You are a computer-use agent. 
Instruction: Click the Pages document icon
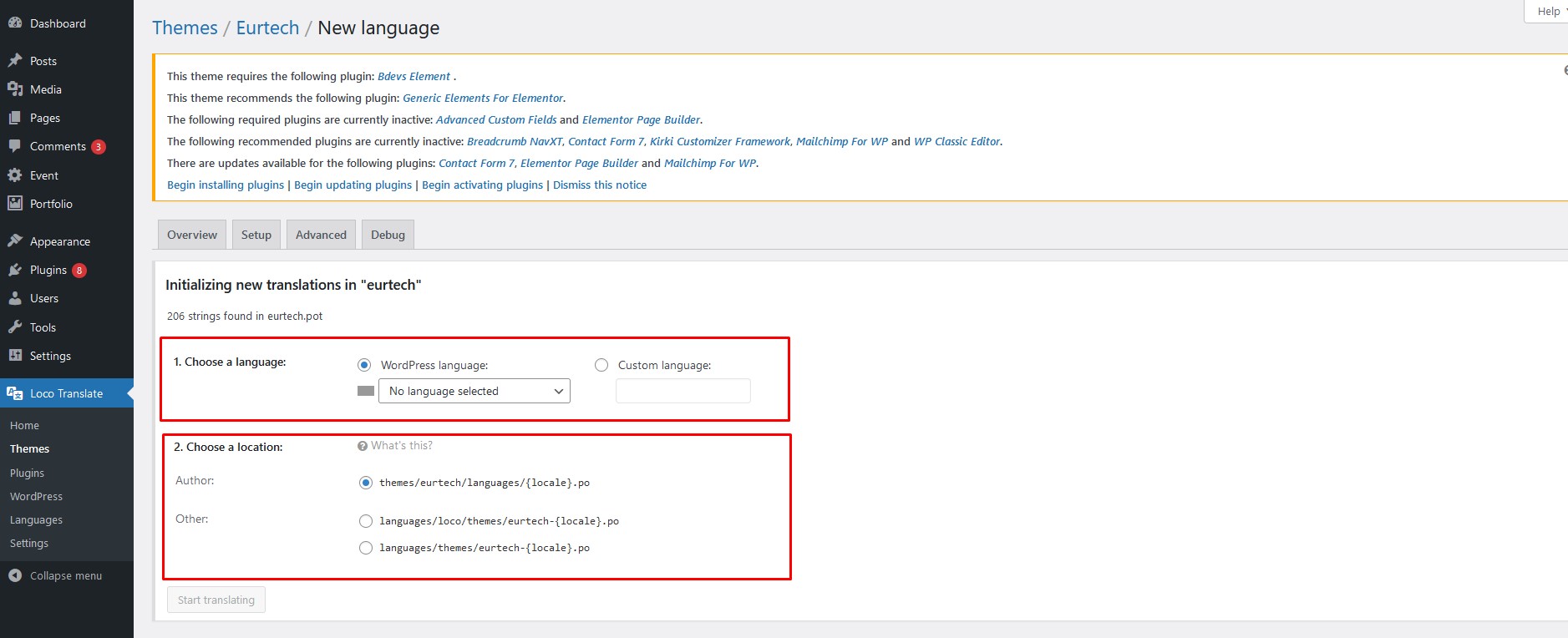[15, 118]
